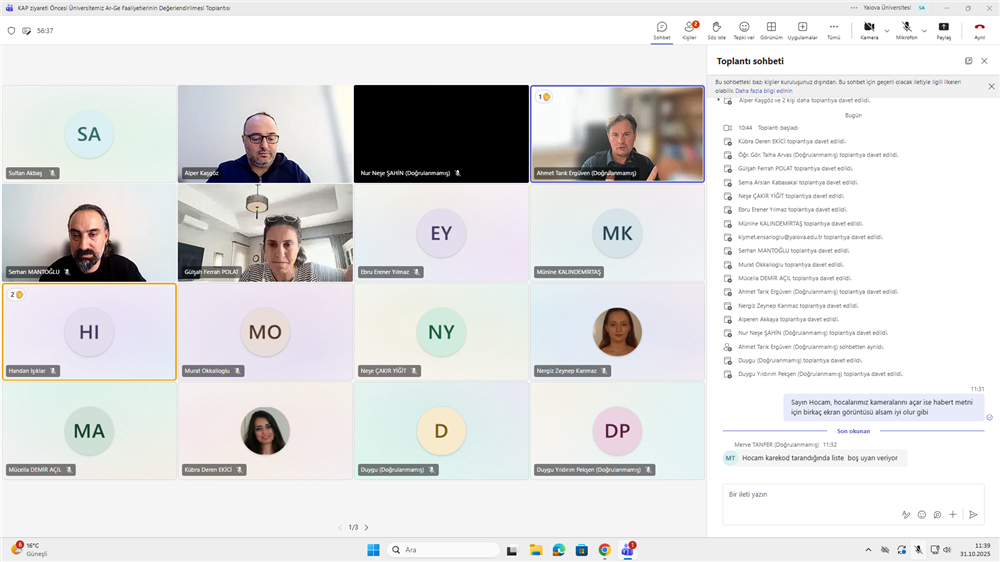1000x562 pixels.
Task: Open emoji picker in message box
Action: 921,514
